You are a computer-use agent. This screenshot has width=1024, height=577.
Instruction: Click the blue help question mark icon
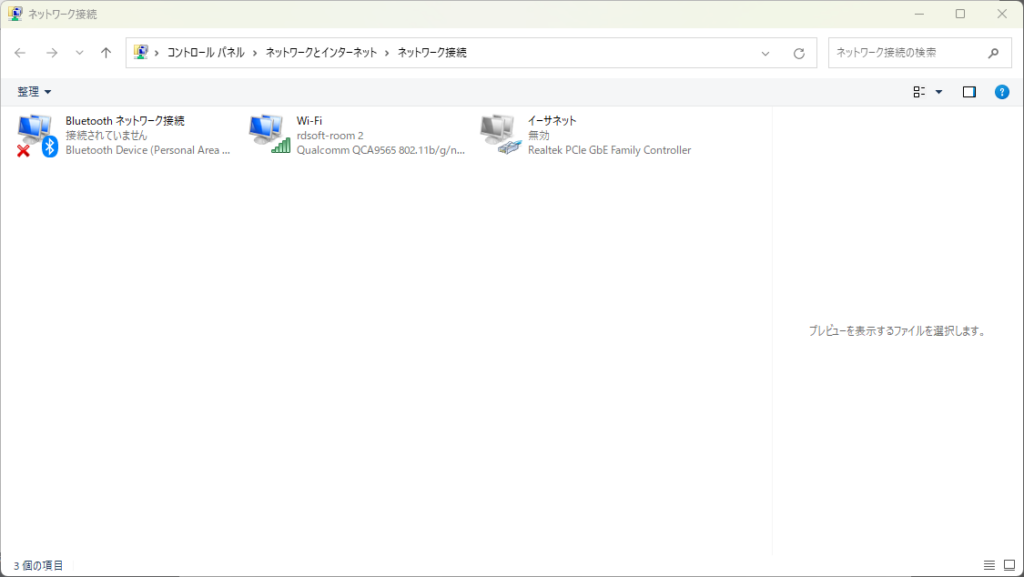[x=1001, y=92]
